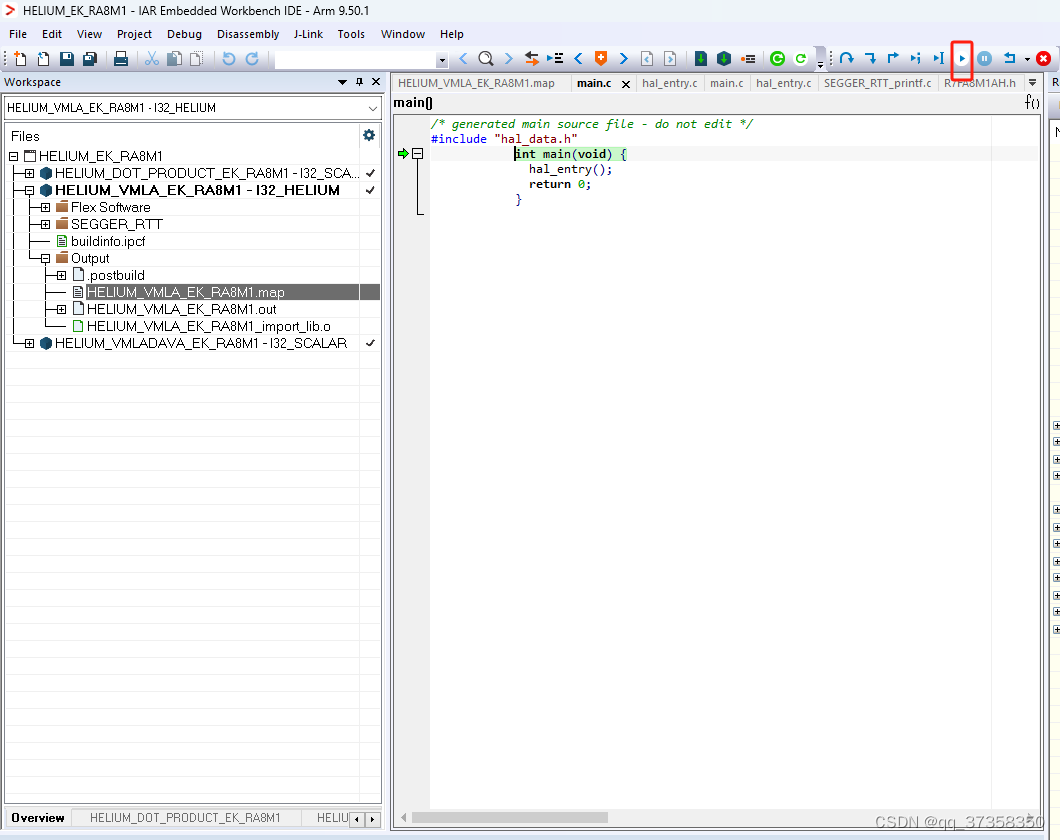1060x840 pixels.
Task: Save the current file
Action: point(66,59)
